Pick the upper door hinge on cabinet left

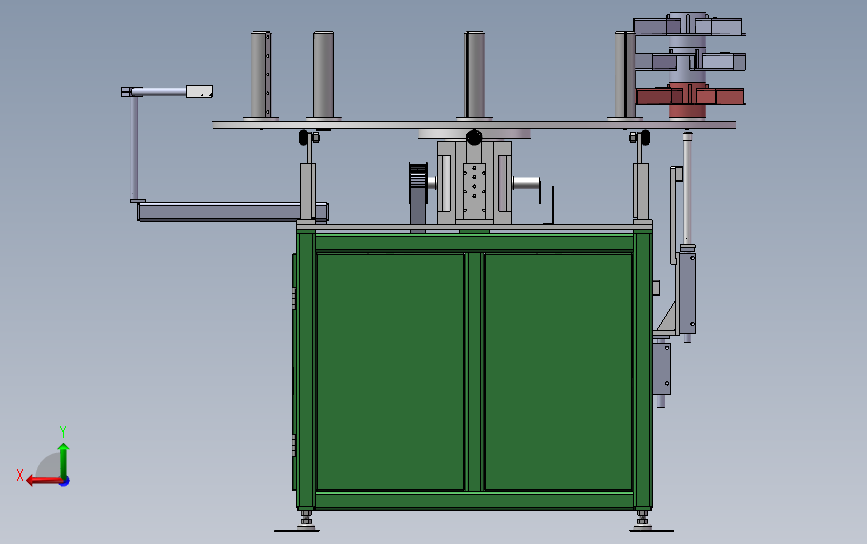294,299
